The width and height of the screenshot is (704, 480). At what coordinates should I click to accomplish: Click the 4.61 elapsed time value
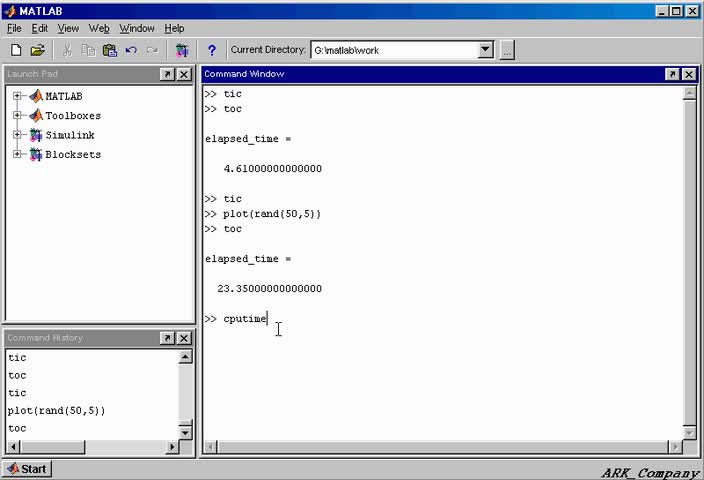pyautogui.click(x=273, y=168)
